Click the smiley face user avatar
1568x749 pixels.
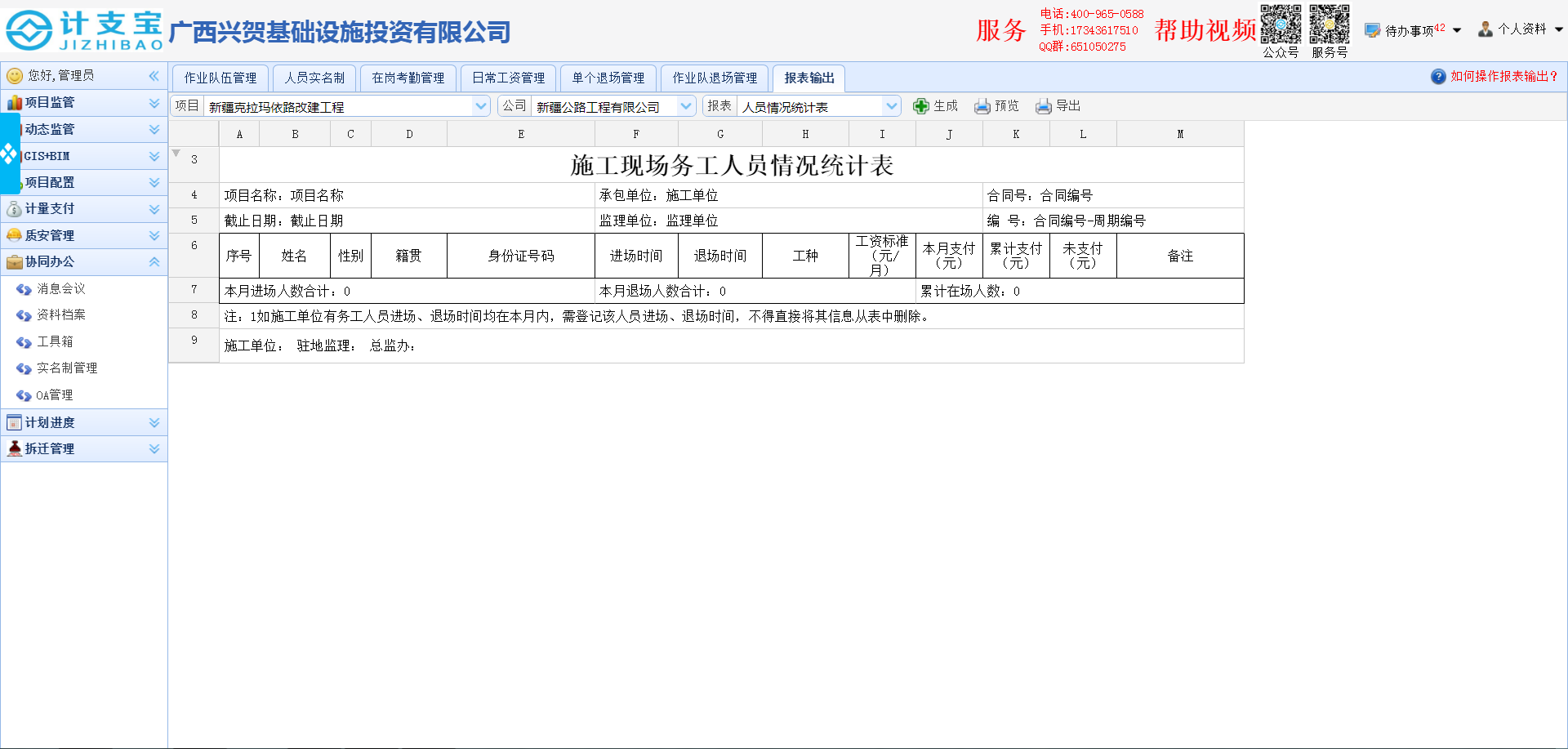coord(15,76)
